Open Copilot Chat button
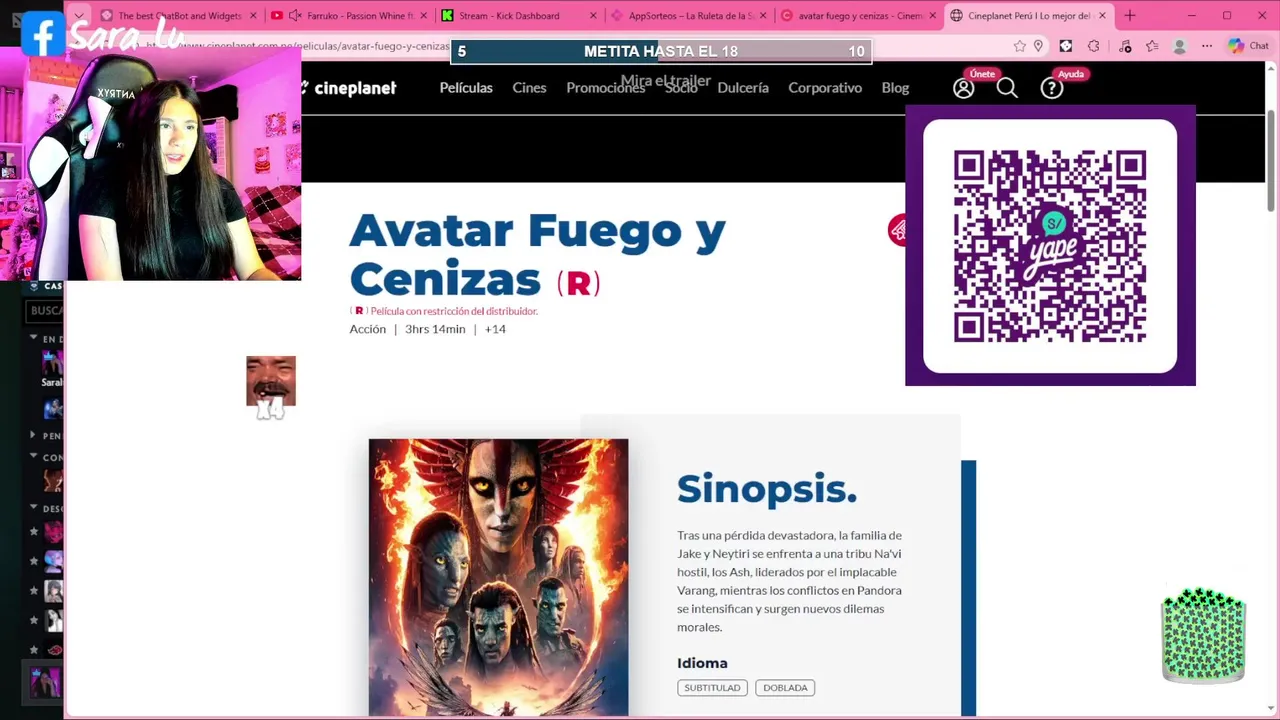 coord(1247,46)
